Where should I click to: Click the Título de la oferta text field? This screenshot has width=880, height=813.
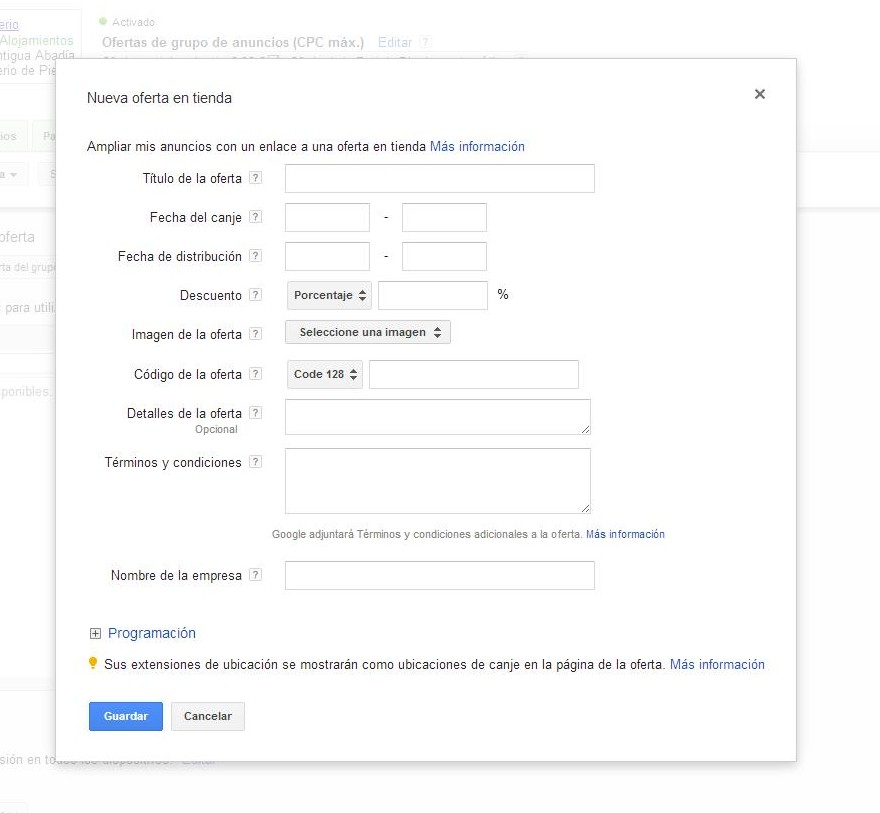[x=439, y=178]
